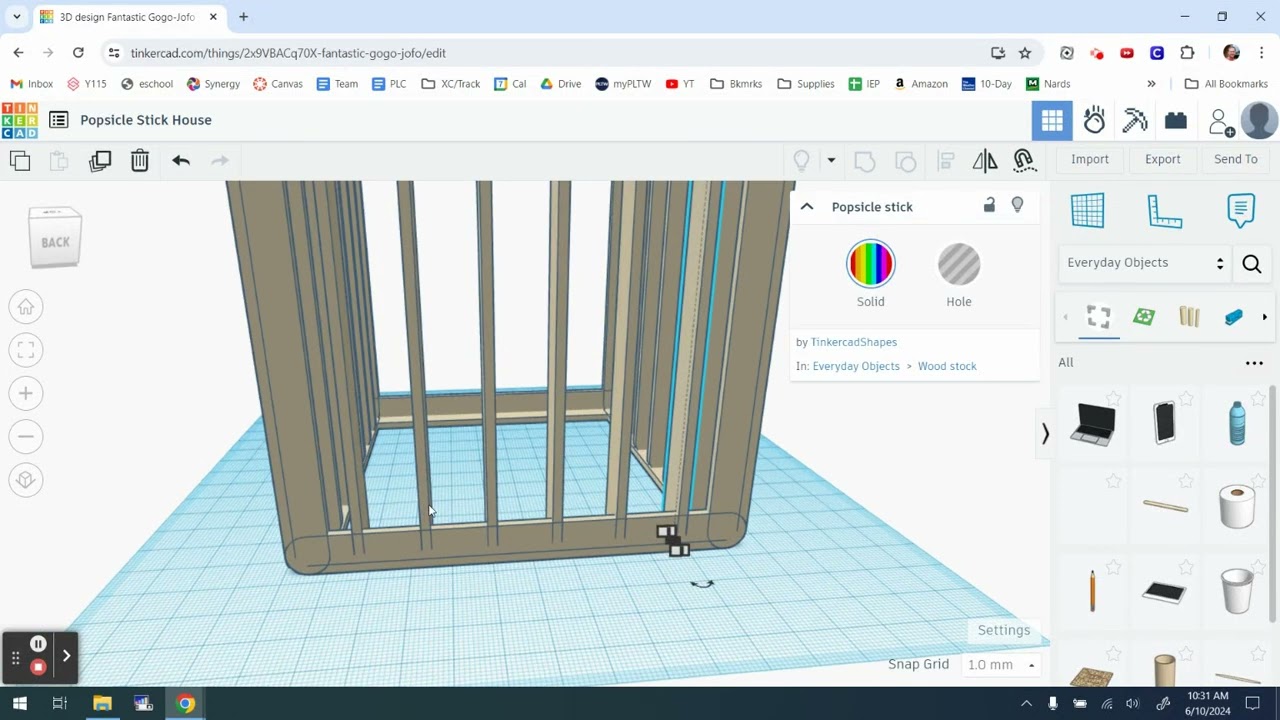The height and width of the screenshot is (720, 1280).
Task: Toggle lock editing on Popsicle stick
Action: coord(989,205)
